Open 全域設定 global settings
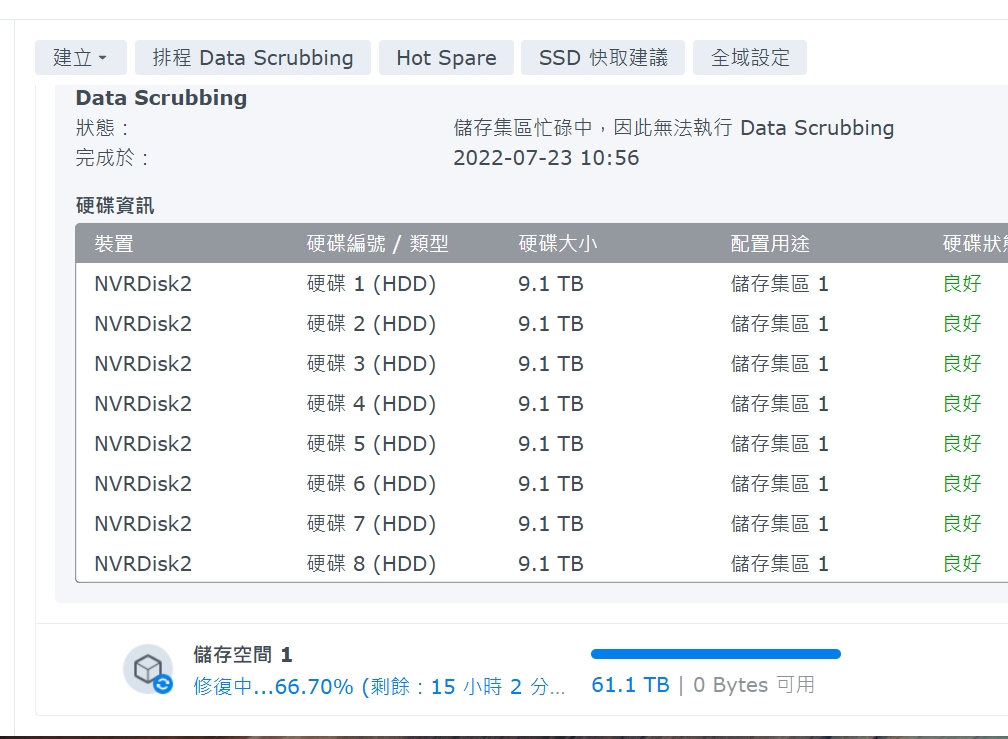This screenshot has width=1008, height=739. click(749, 58)
